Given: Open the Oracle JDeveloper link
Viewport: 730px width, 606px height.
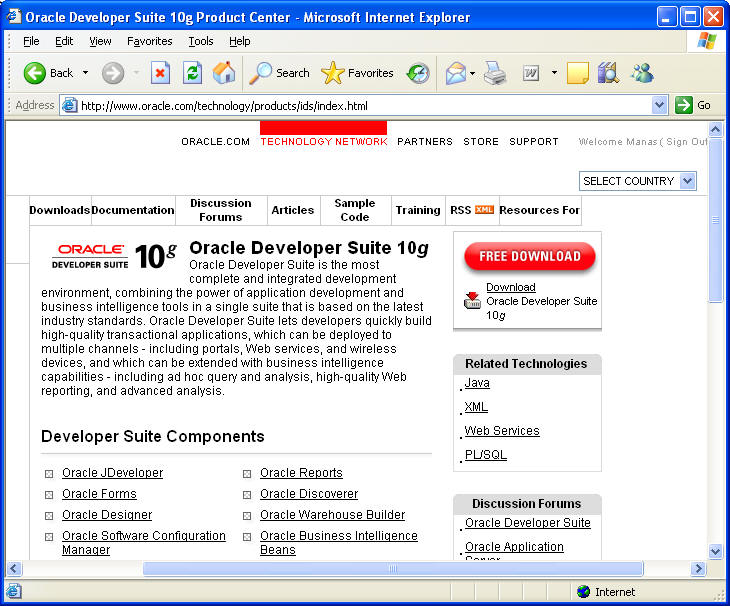Looking at the screenshot, I should point(113,473).
